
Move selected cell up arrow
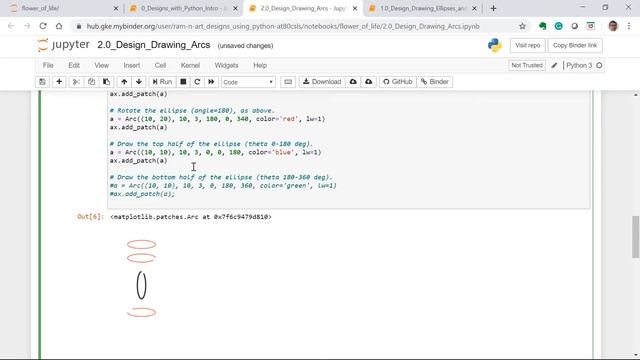124,82
